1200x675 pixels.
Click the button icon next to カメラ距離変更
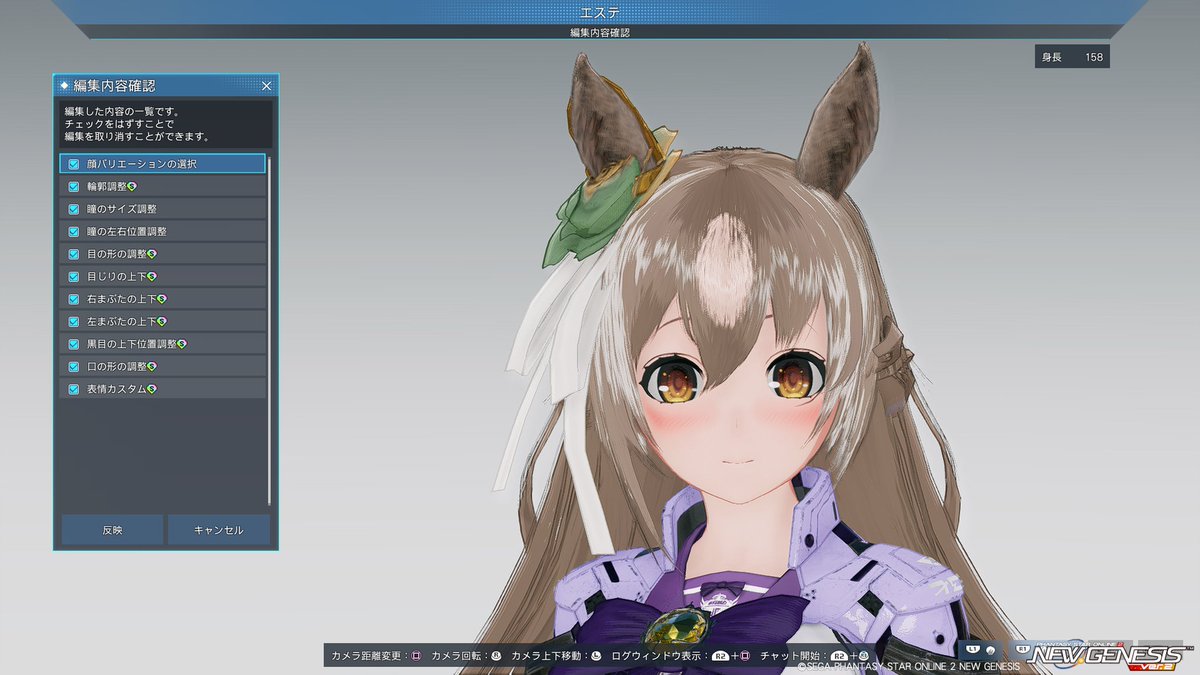[416, 656]
